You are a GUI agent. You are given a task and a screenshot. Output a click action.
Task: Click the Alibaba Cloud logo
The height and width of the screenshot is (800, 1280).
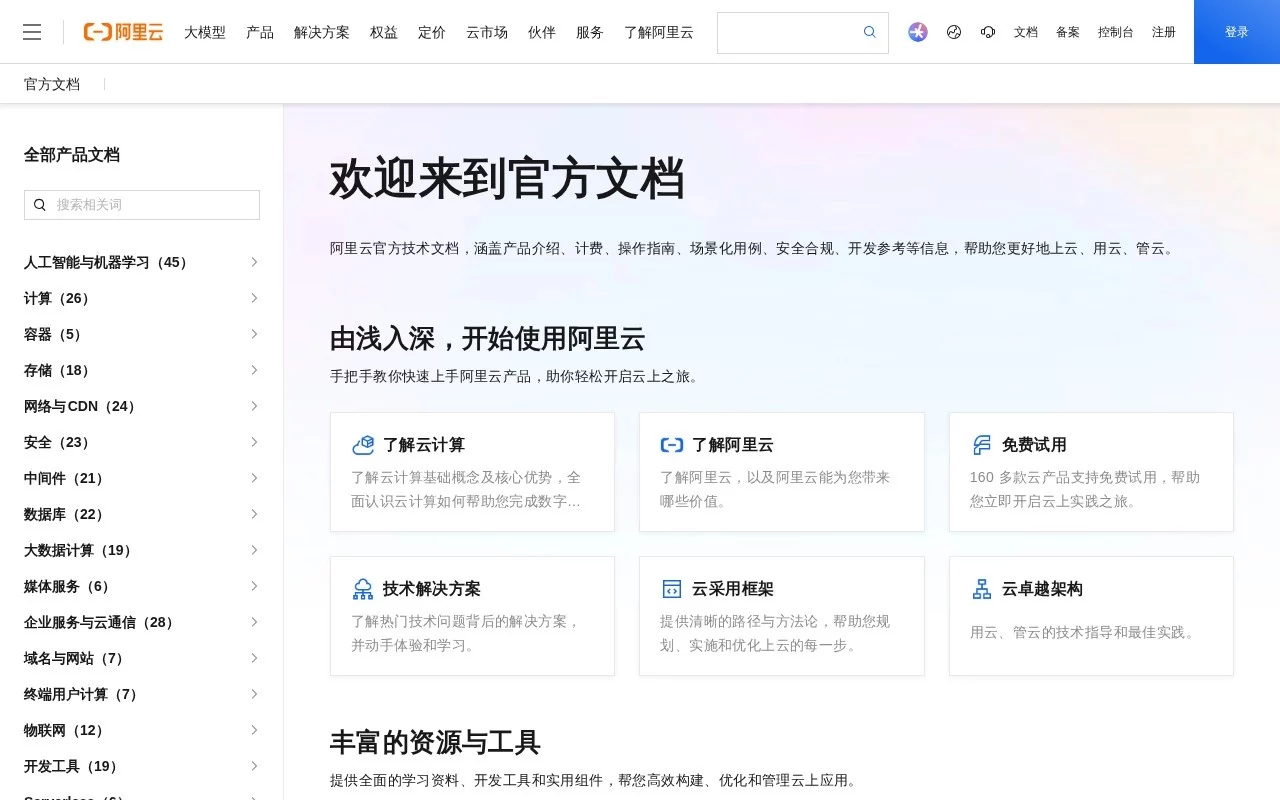pyautogui.click(x=123, y=32)
